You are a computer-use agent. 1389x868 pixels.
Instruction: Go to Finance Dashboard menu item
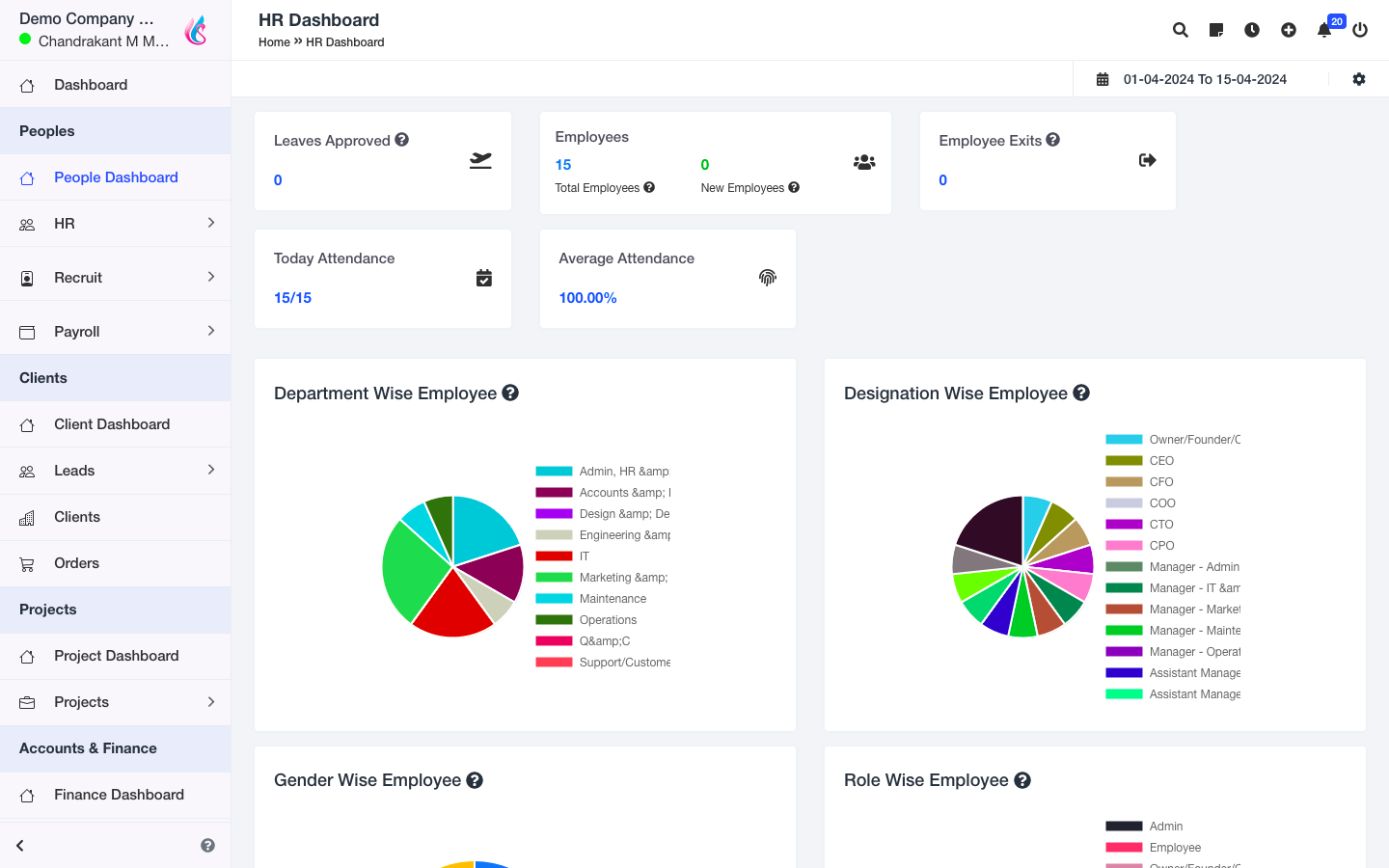pyautogui.click(x=119, y=795)
